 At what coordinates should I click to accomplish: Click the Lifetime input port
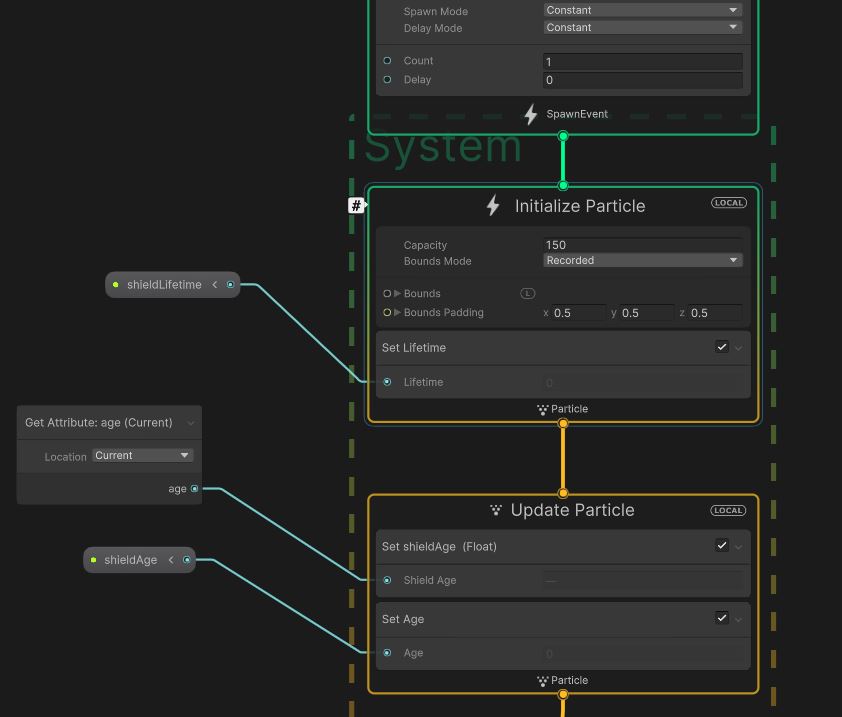click(x=387, y=382)
